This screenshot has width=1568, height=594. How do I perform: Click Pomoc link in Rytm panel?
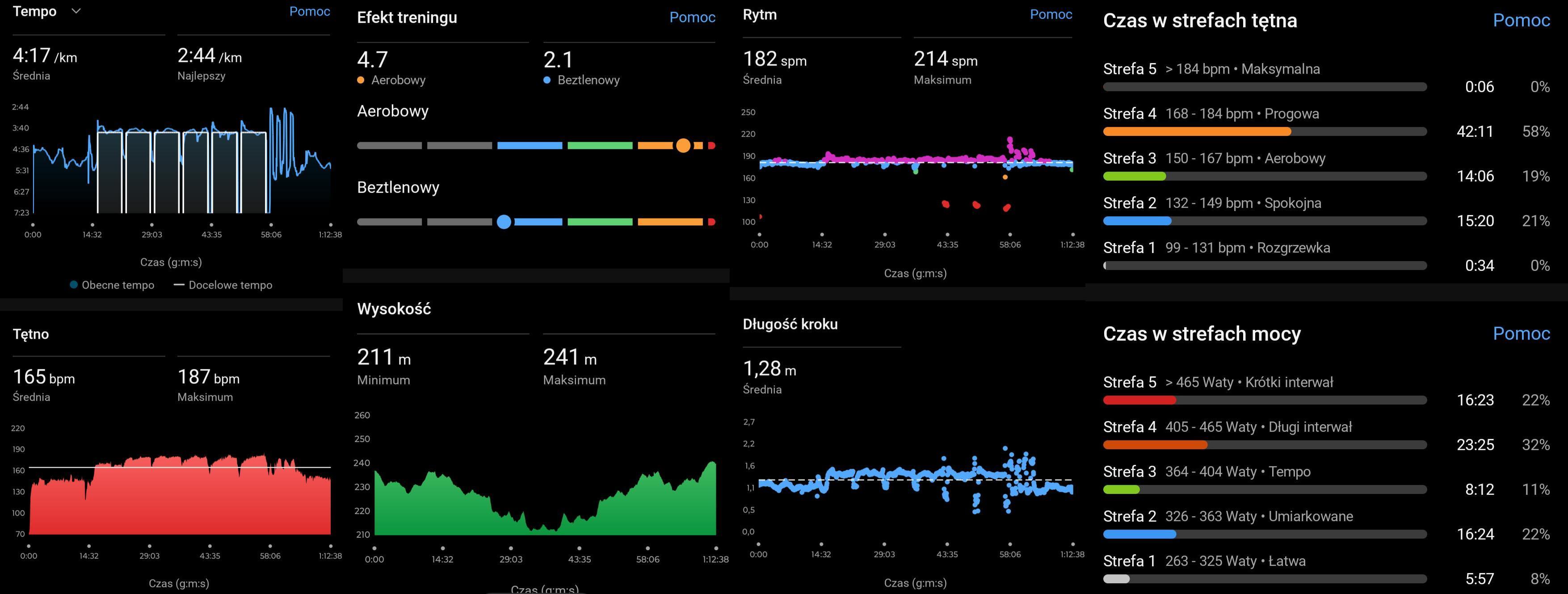tap(1051, 14)
